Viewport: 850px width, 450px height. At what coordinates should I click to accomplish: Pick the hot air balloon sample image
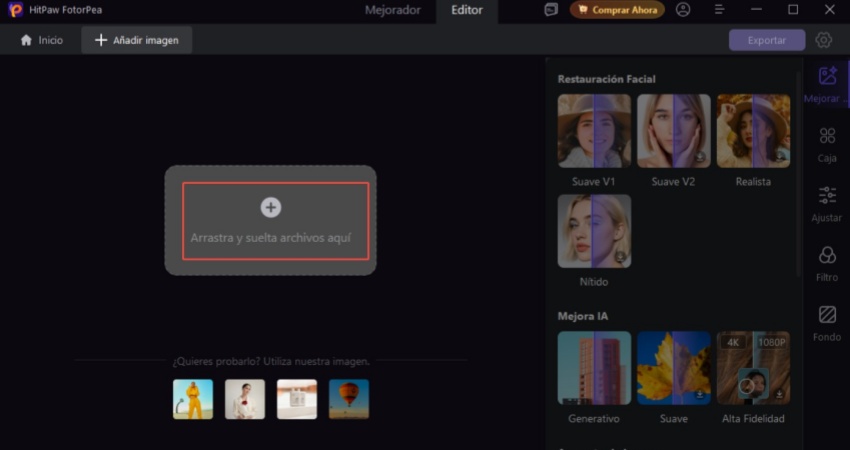pyautogui.click(x=349, y=399)
